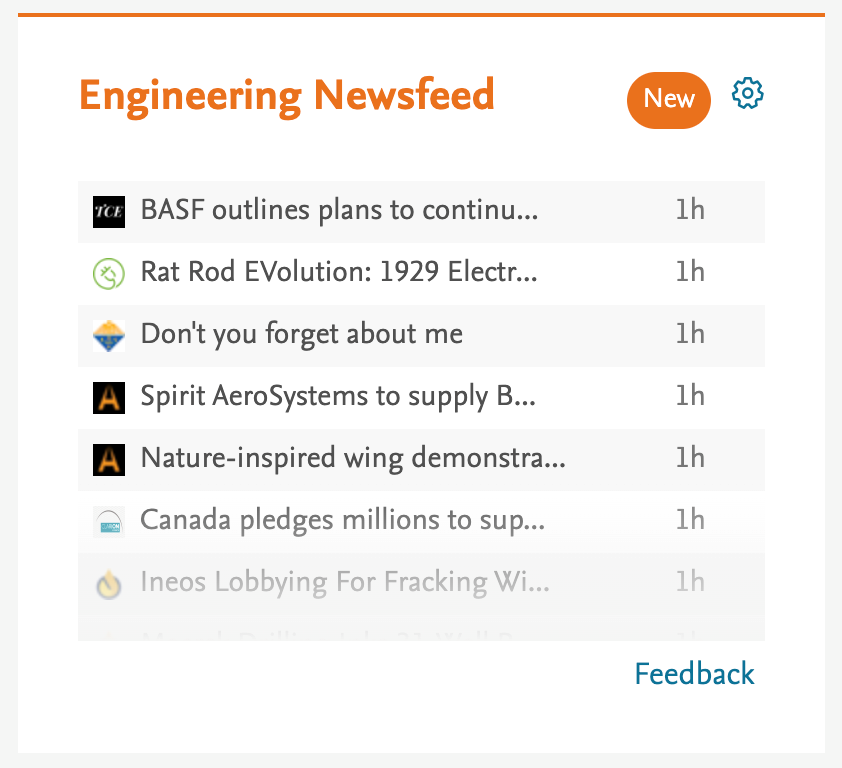Click the 1h timestamp on Canada row

tap(690, 520)
